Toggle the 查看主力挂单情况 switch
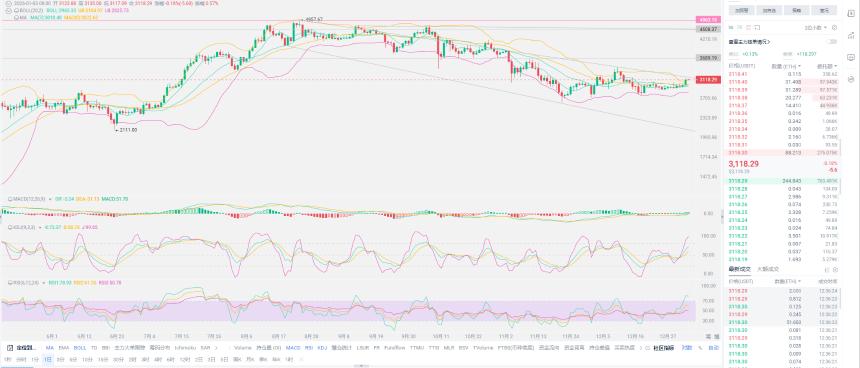The width and height of the screenshot is (860, 368). tap(831, 42)
